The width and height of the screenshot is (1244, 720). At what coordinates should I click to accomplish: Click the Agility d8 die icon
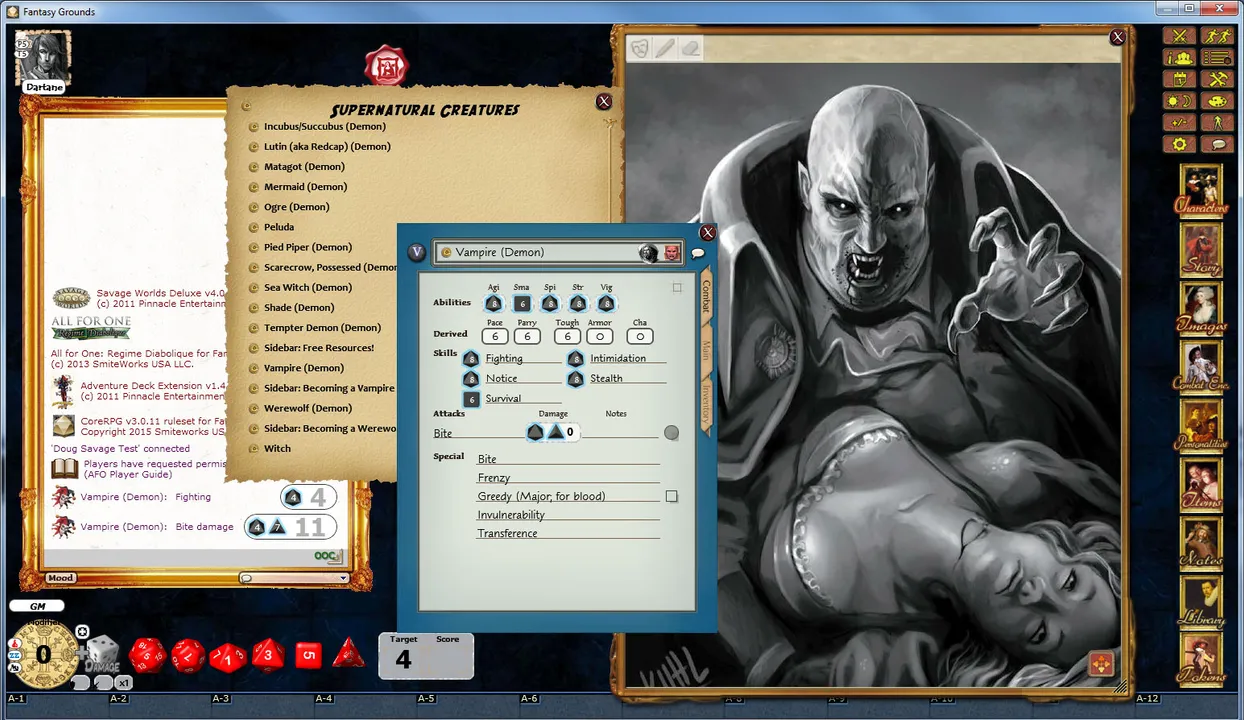point(493,303)
